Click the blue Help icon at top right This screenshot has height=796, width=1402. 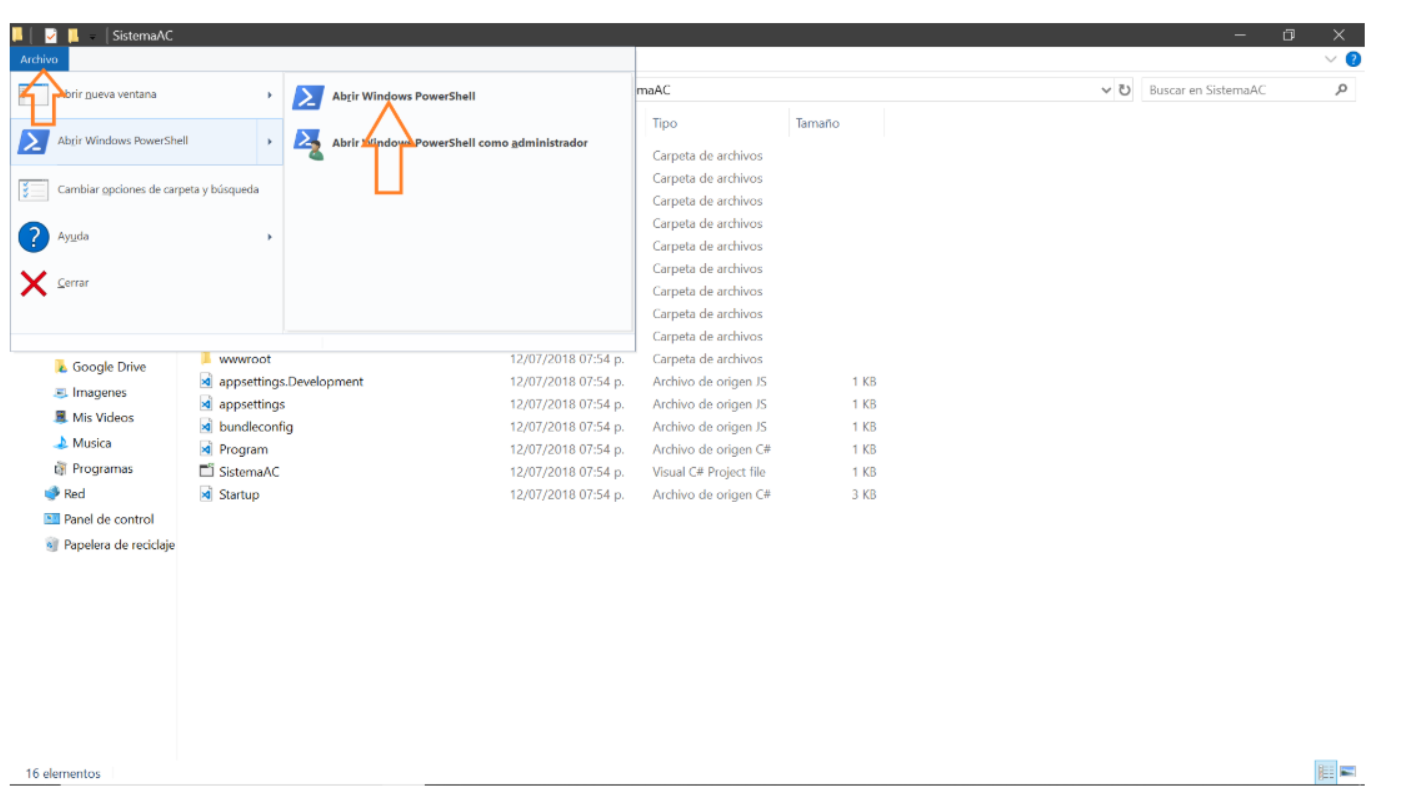pos(1353,59)
